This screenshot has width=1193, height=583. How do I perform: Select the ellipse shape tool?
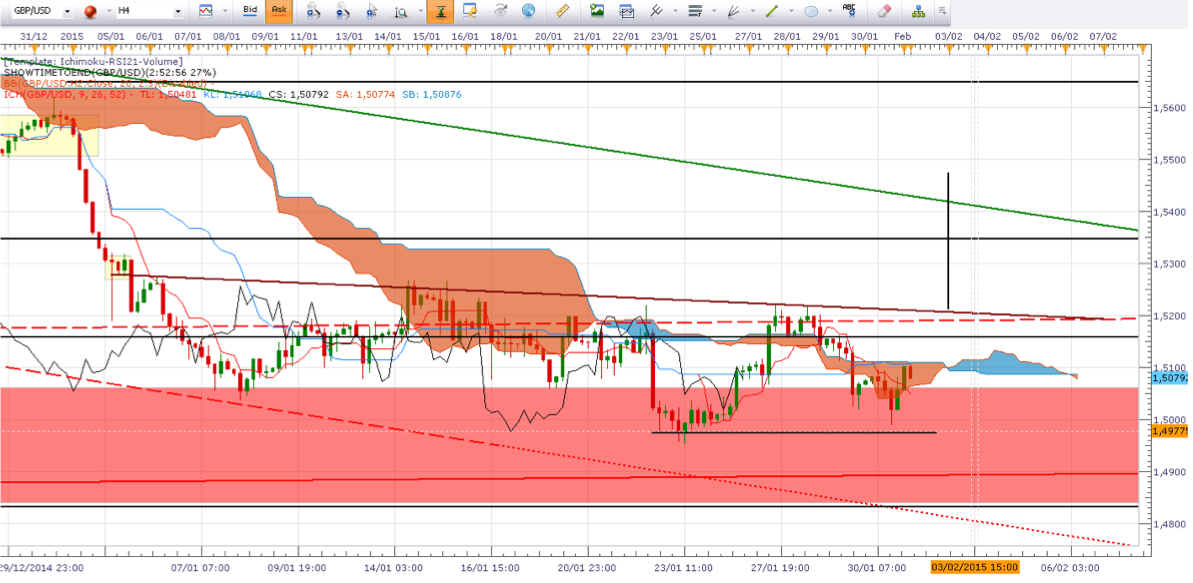pos(812,11)
